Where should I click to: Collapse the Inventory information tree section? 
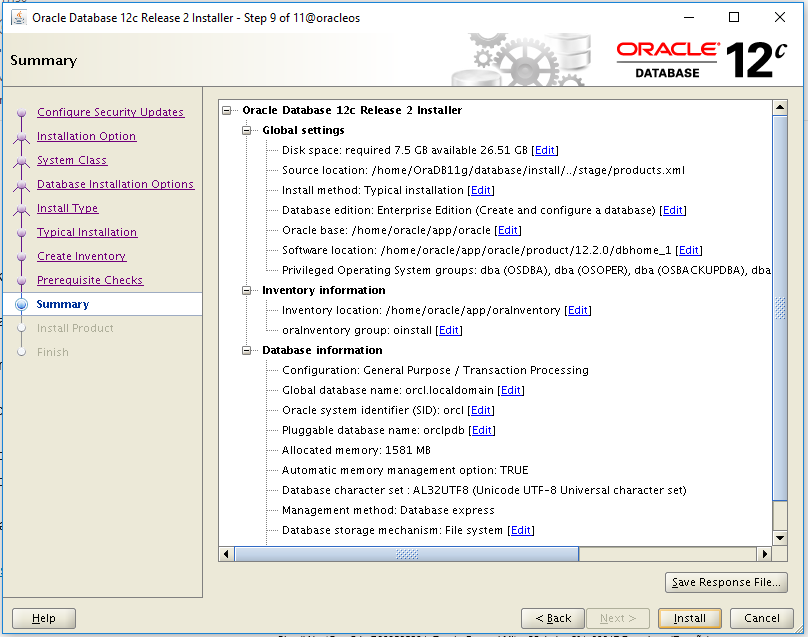pyautogui.click(x=247, y=291)
